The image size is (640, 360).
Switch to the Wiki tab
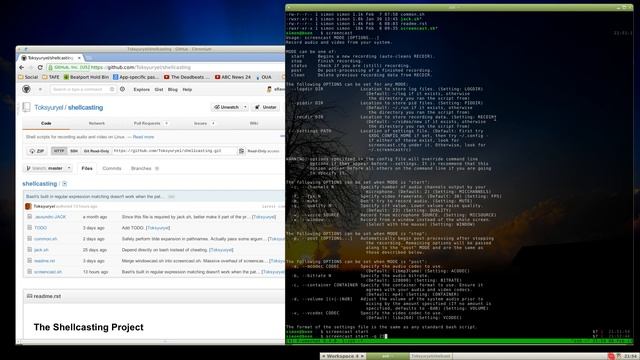coord(254,123)
